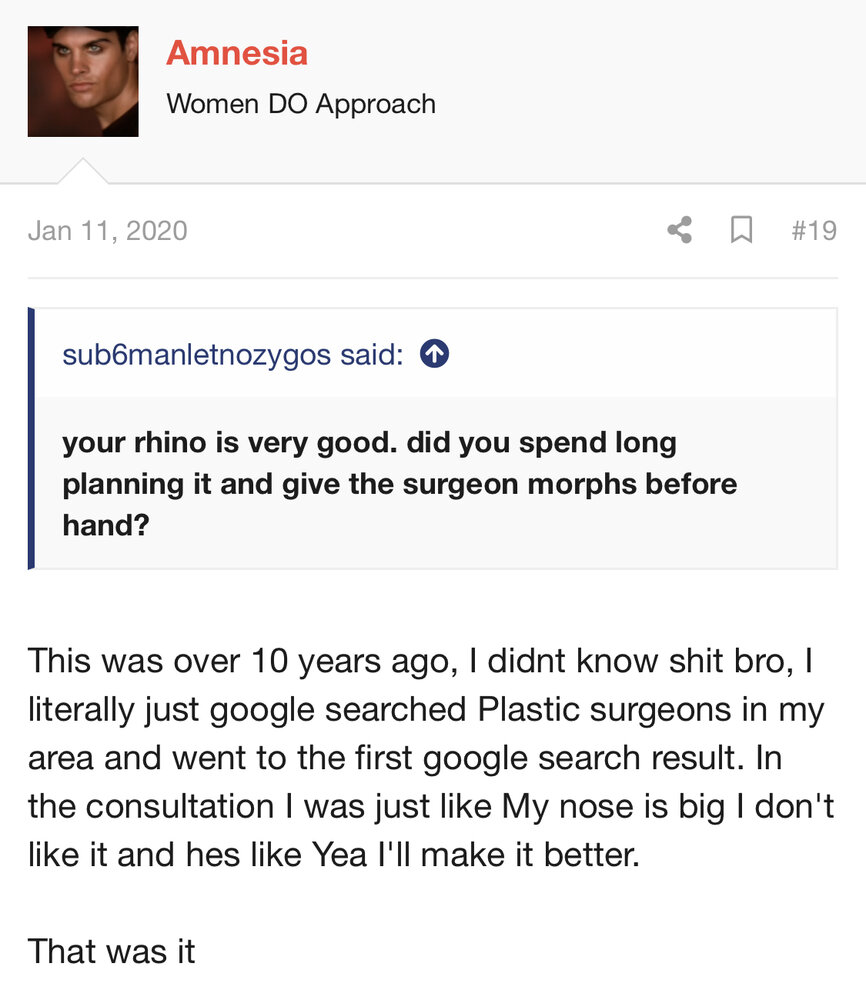
Task: Click the "That was it" line
Action: (111, 951)
